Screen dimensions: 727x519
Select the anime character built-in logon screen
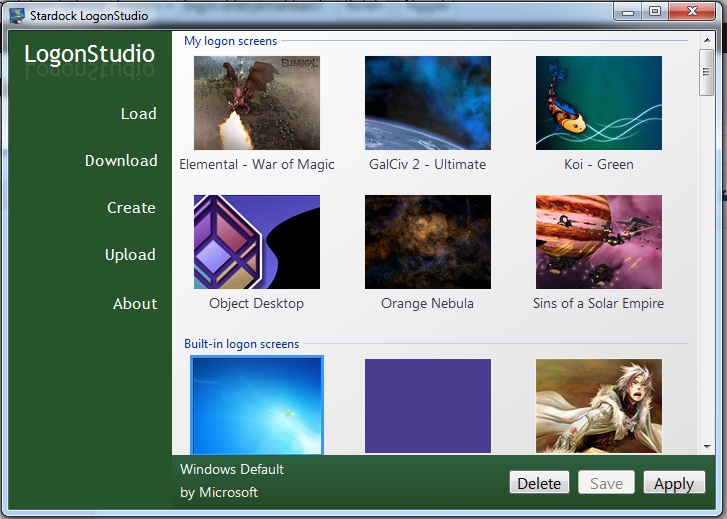click(x=599, y=406)
